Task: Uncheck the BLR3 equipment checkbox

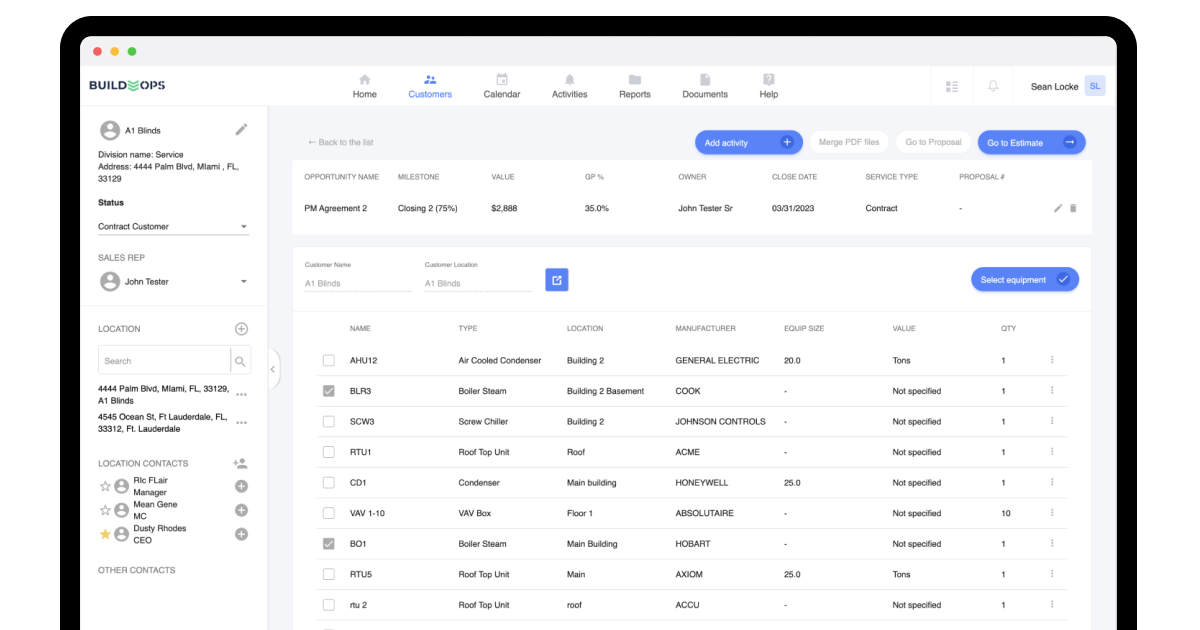Action: (329, 391)
